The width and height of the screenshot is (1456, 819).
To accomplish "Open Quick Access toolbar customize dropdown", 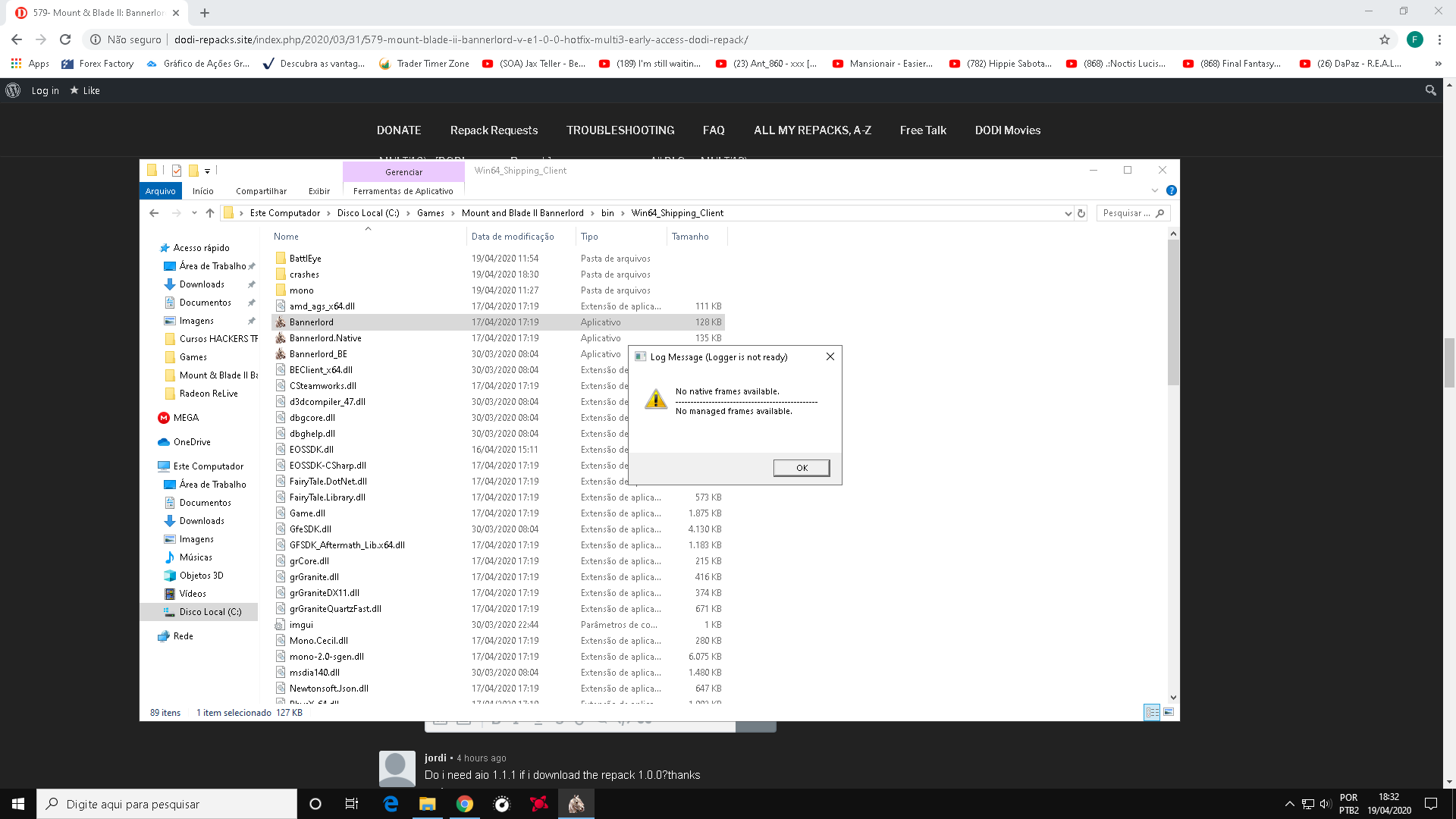I will point(207,171).
